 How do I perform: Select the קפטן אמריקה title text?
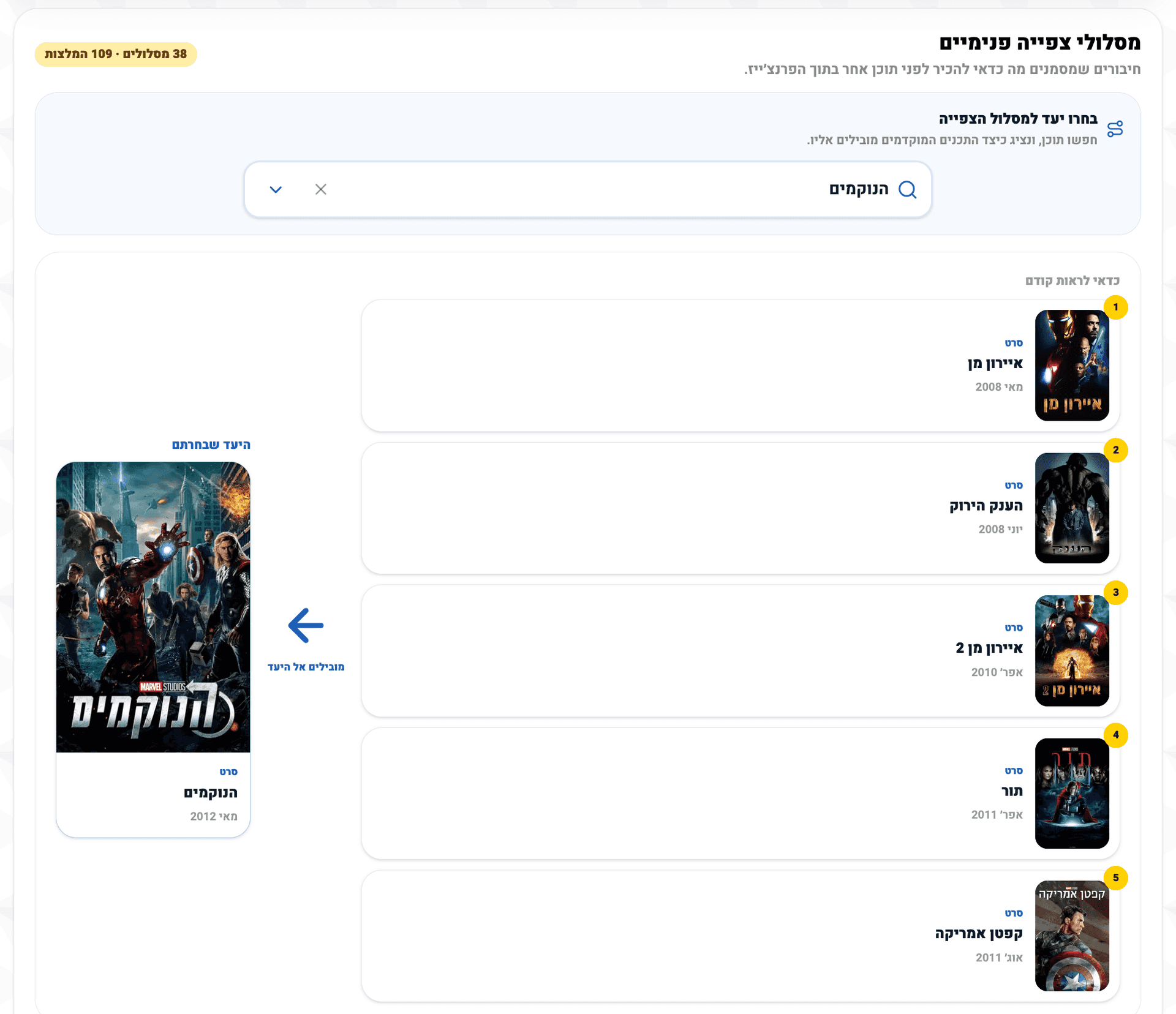point(979,934)
